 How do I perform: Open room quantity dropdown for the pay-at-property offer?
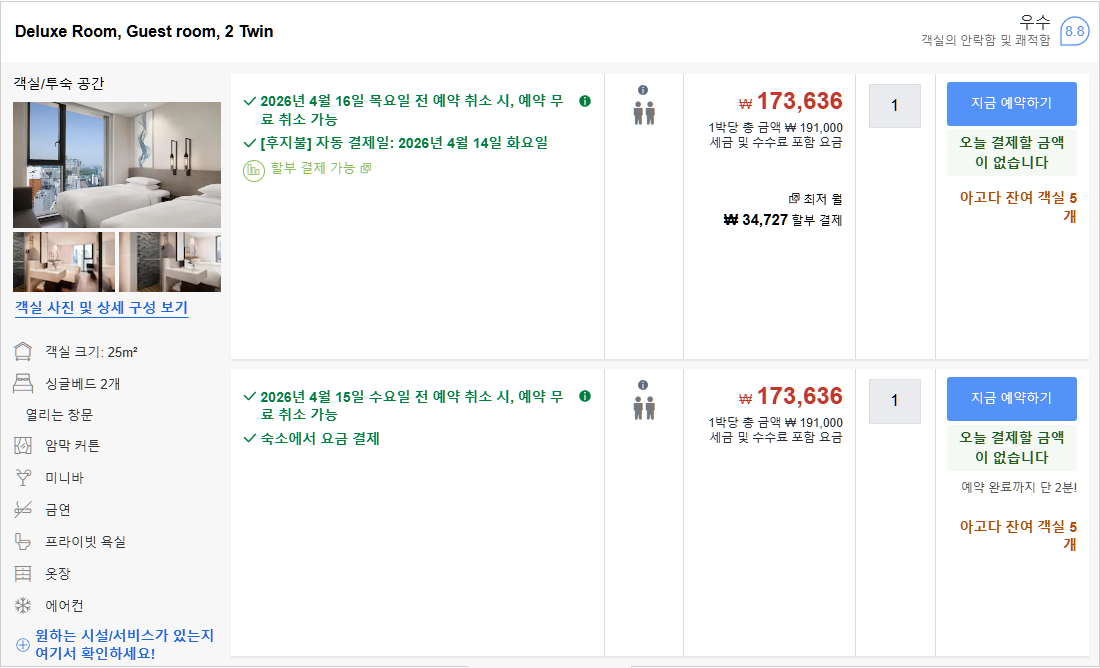(894, 401)
